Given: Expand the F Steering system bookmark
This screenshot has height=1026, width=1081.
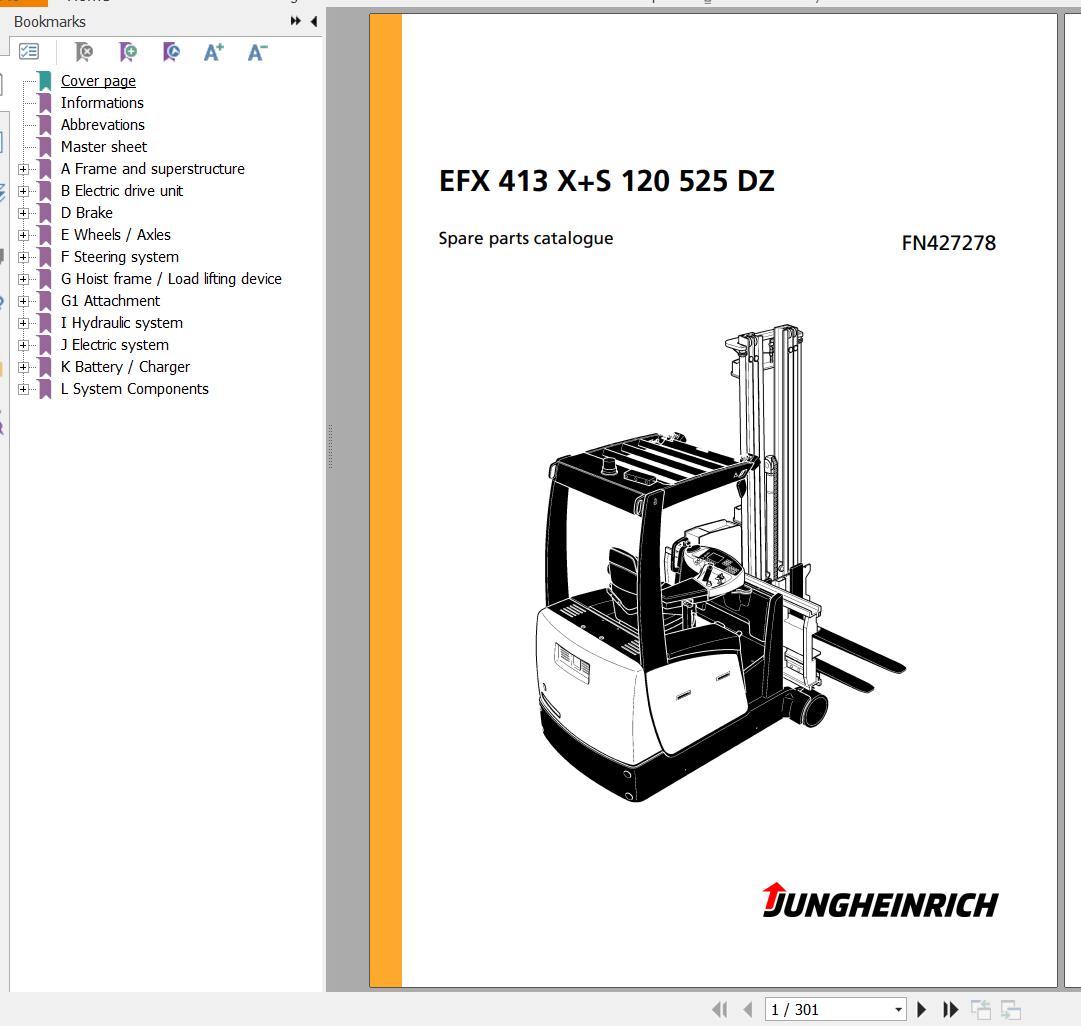Looking at the screenshot, I should tap(23, 257).
